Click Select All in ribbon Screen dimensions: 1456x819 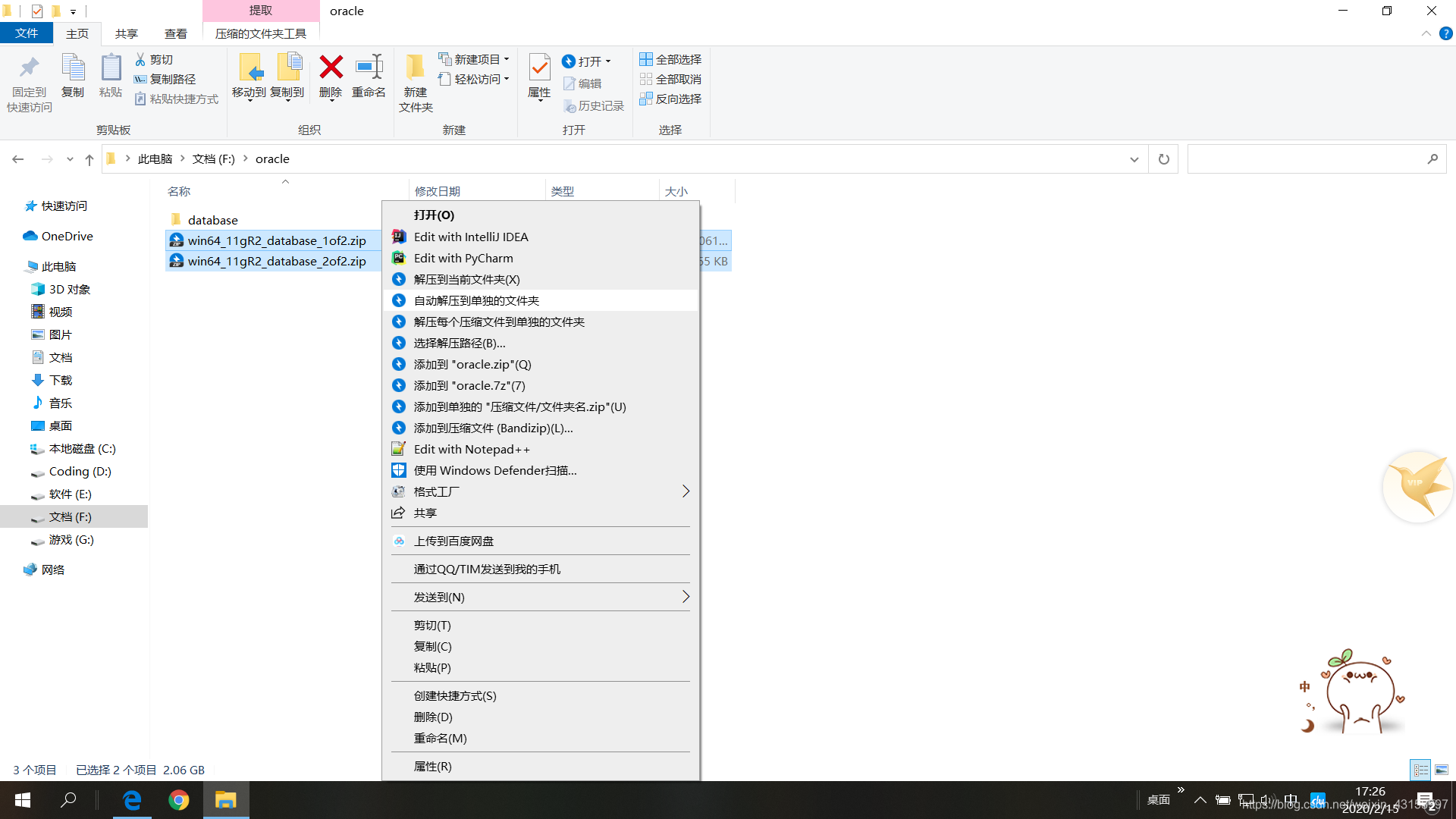670,59
